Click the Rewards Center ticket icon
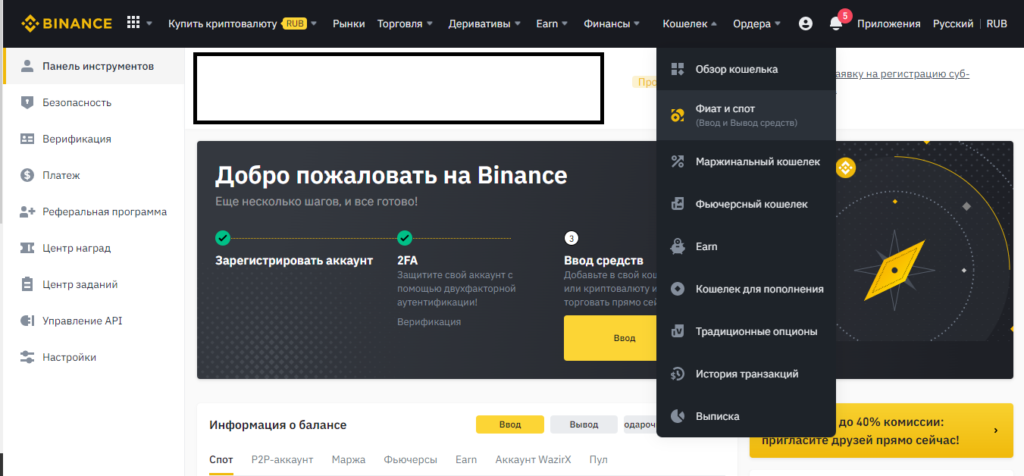Viewport: 1024px width, 476px height. tap(27, 248)
